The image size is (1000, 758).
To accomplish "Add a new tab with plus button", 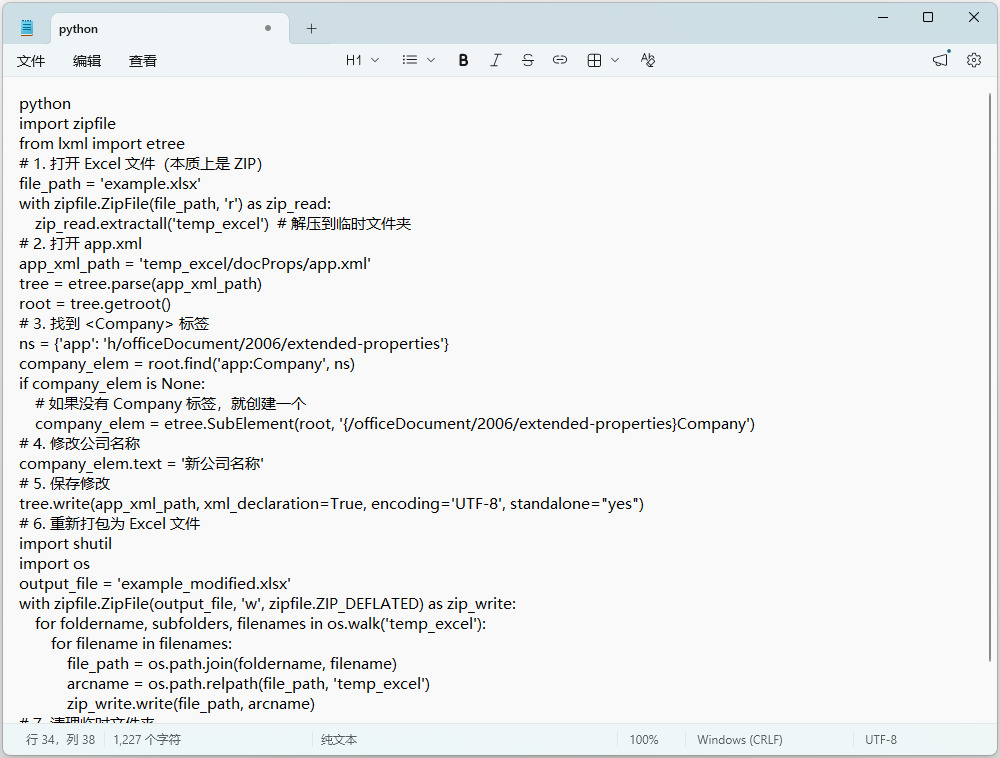I will click(x=311, y=29).
